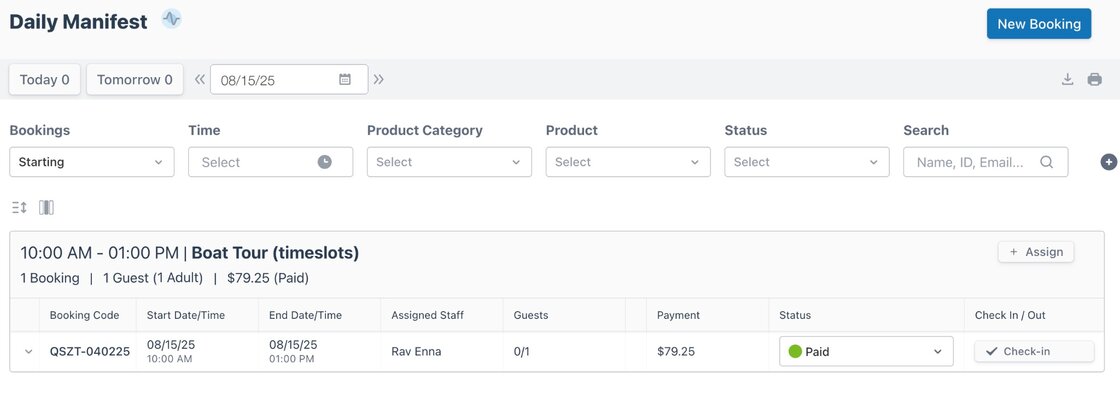Assign staff with the Assign button
The height and width of the screenshot is (414, 1120).
[1036, 252]
